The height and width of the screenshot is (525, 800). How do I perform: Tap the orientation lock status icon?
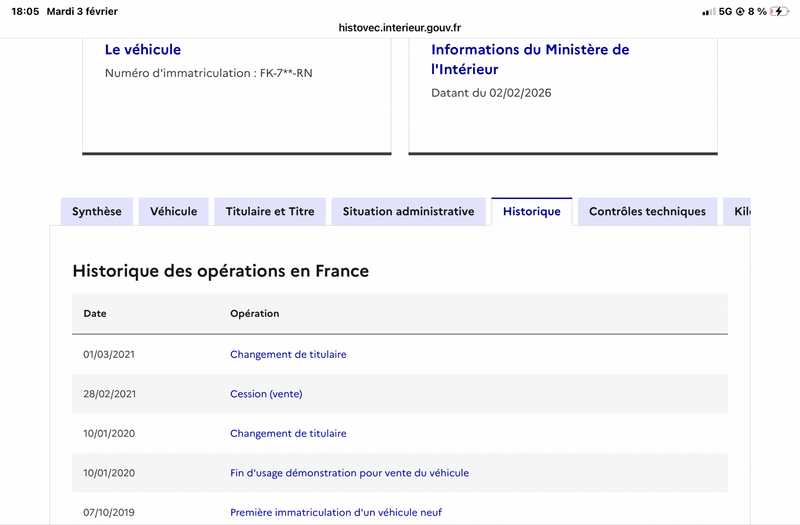[x=741, y=11]
